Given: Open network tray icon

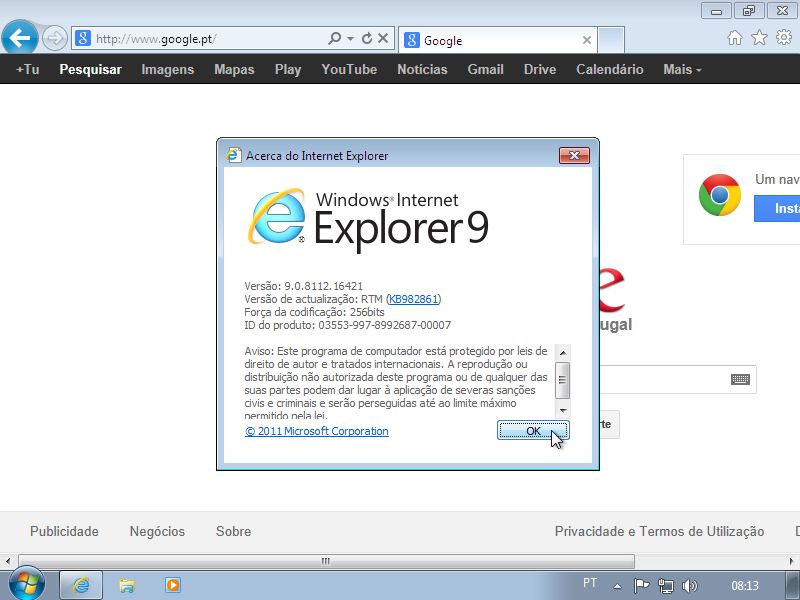Looking at the screenshot, I should point(665,586).
